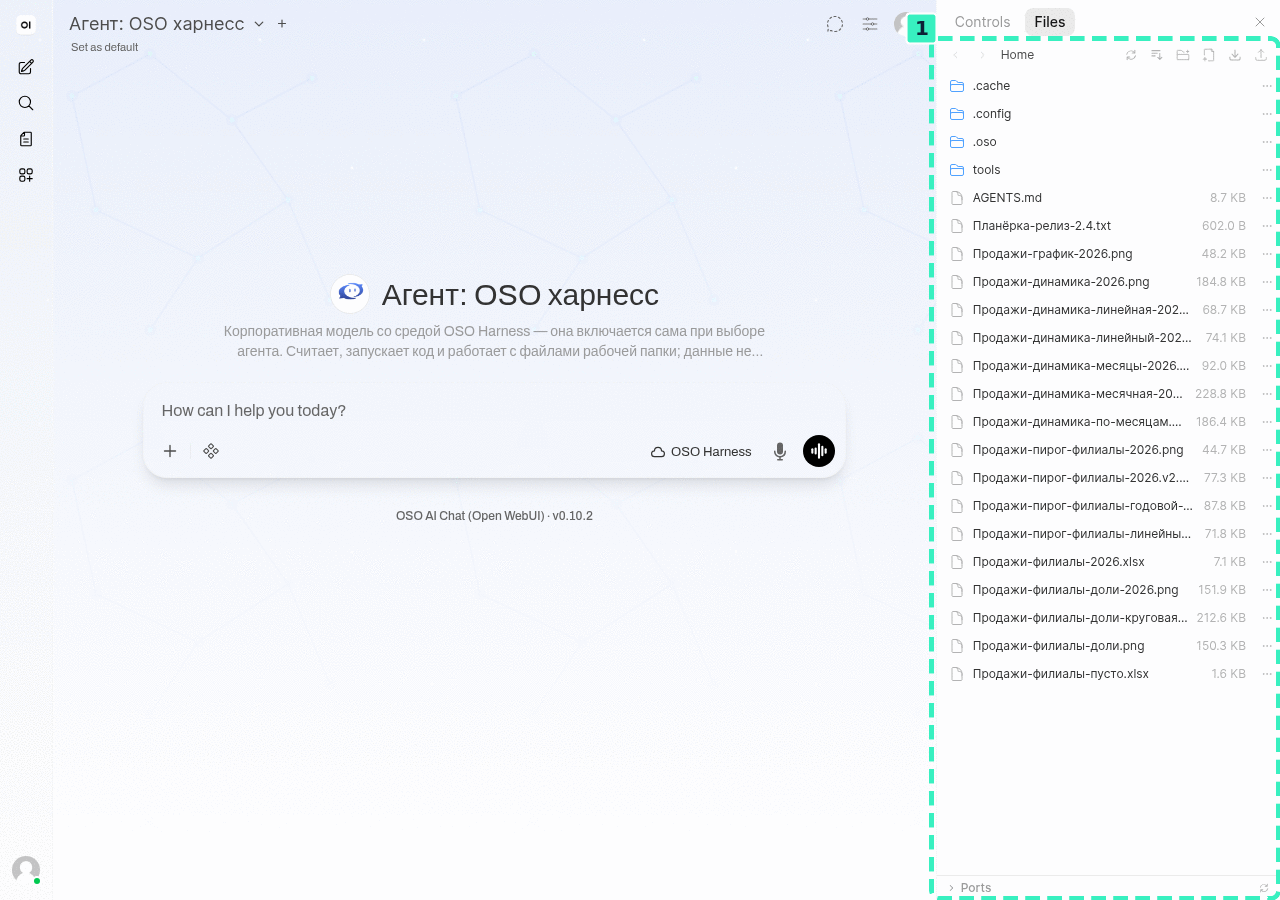Image resolution: width=1280 pixels, height=900 pixels.
Task: Click the agent description text under the title
Action: point(494,341)
